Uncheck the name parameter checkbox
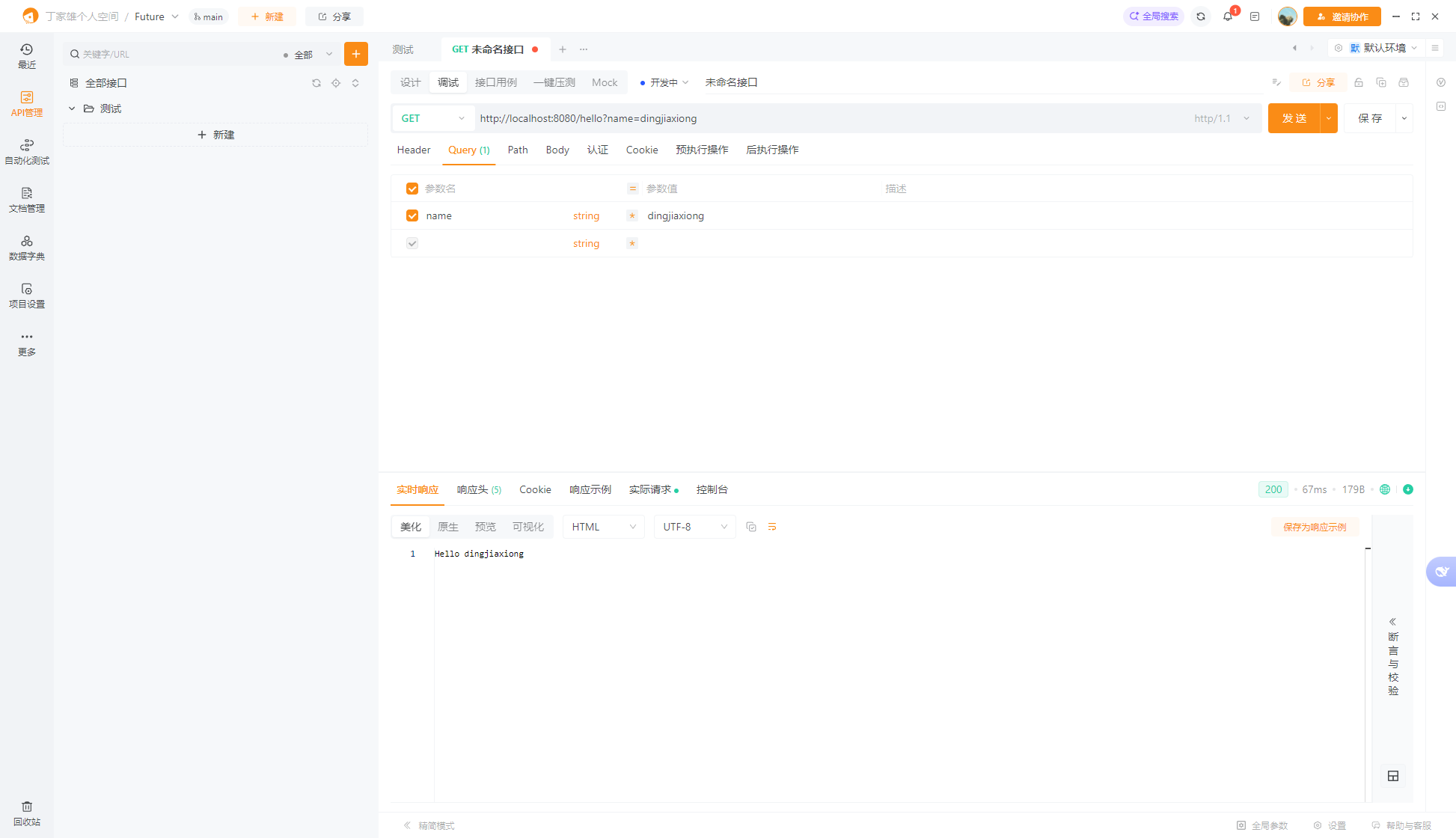1456x838 pixels. point(412,215)
